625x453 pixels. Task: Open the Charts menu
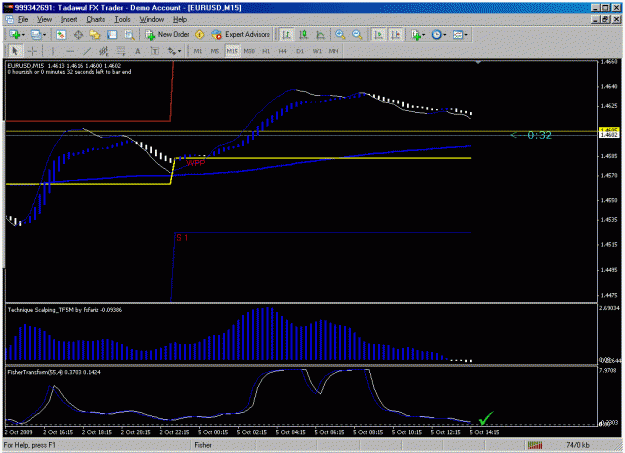click(x=96, y=20)
